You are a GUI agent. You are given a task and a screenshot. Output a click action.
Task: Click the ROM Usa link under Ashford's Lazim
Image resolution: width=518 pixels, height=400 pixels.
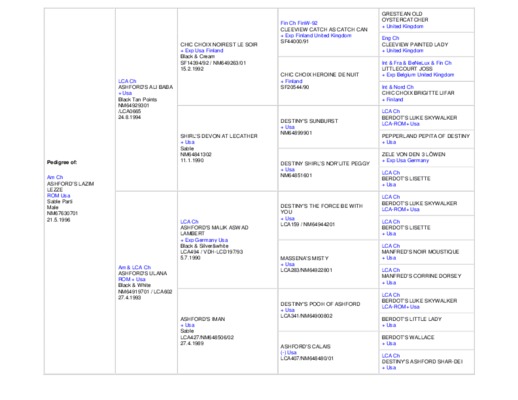(x=58, y=196)
